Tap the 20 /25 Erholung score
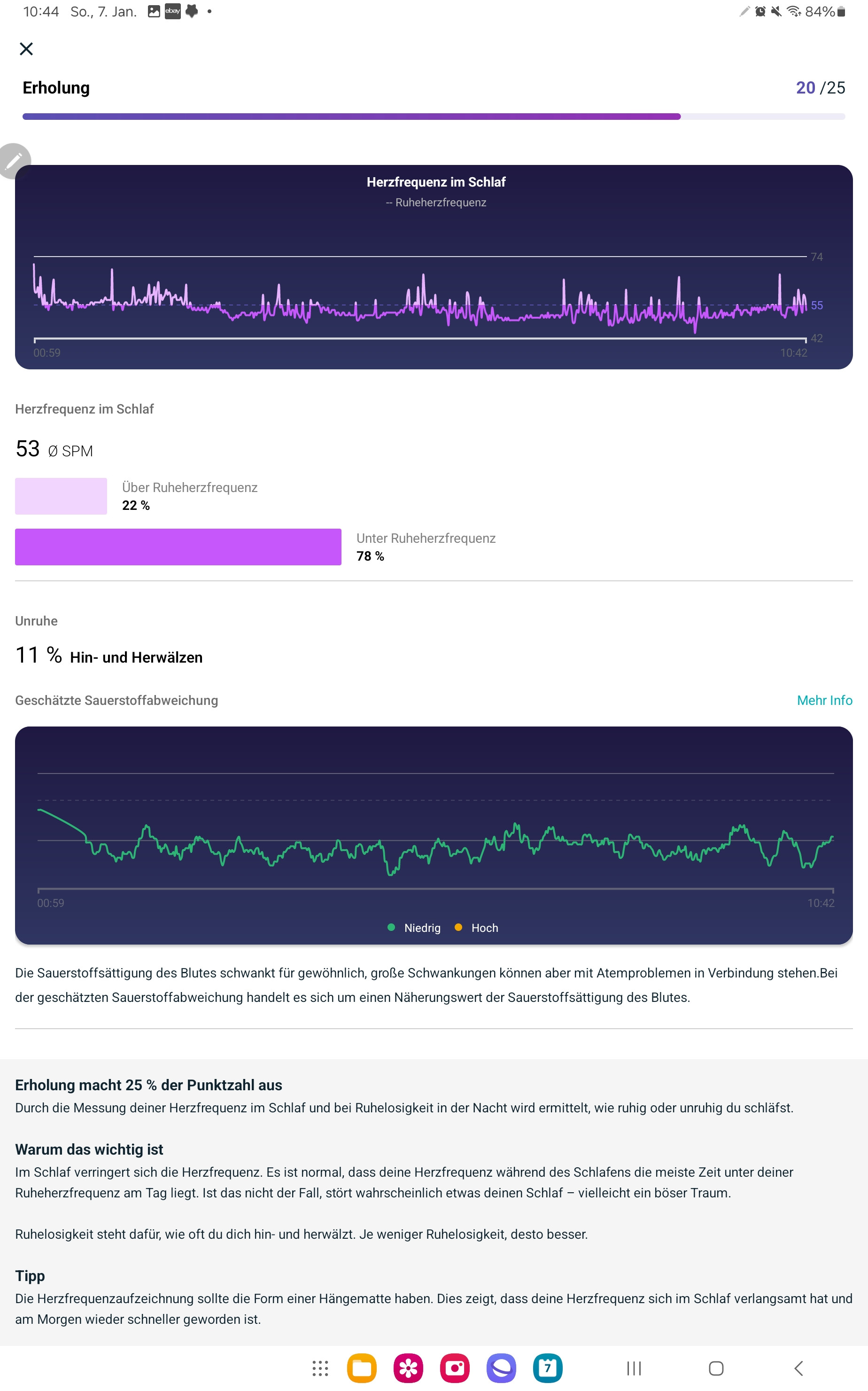This screenshot has height=1391, width=868. point(821,87)
